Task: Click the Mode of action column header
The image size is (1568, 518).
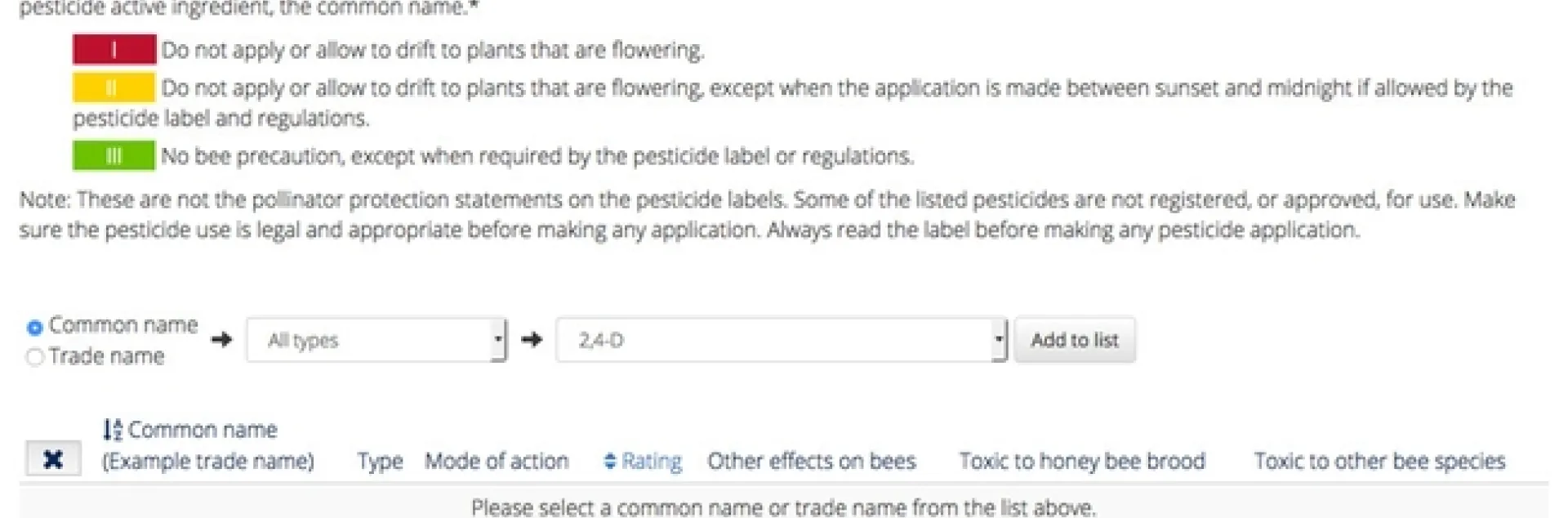Action: point(497,461)
